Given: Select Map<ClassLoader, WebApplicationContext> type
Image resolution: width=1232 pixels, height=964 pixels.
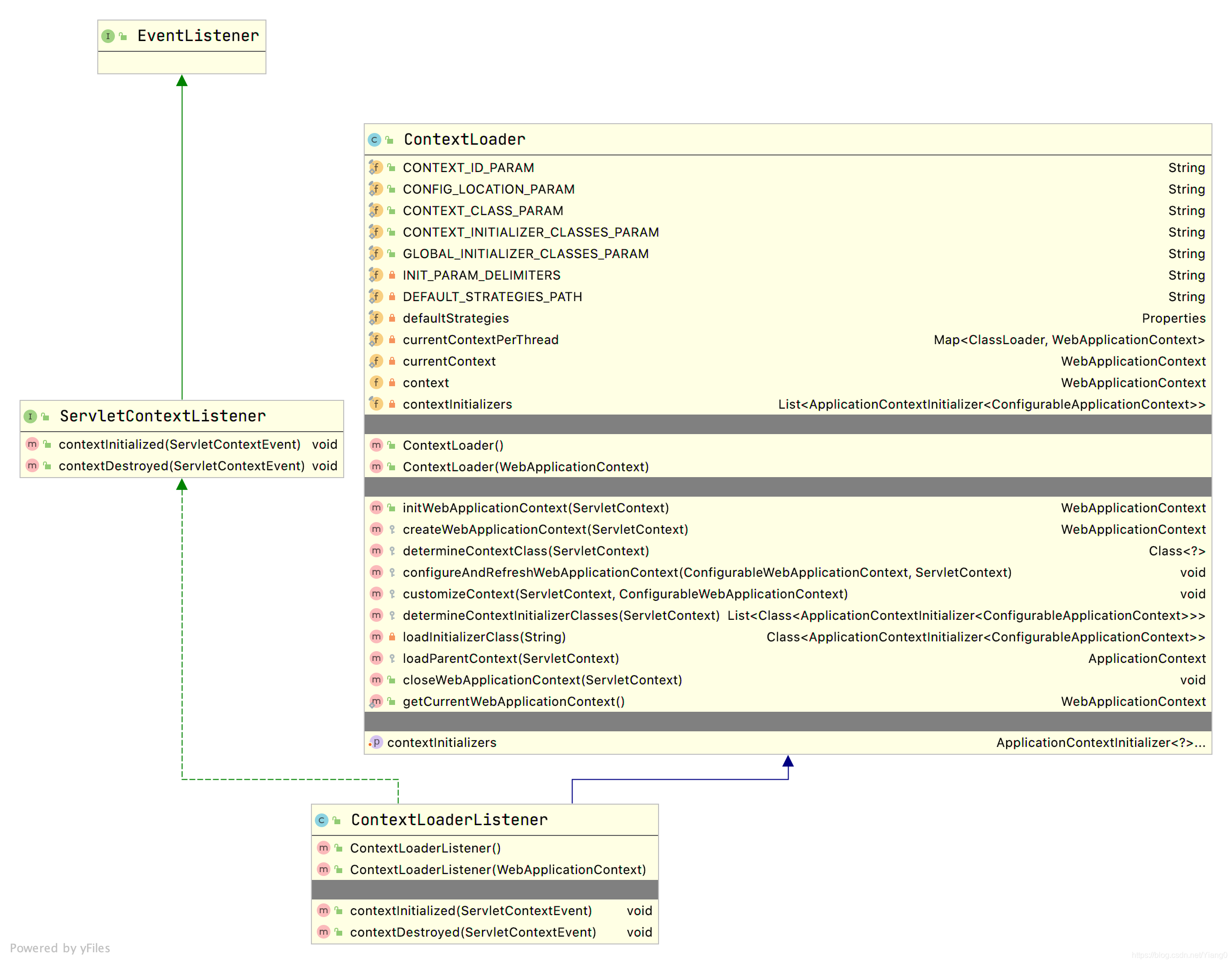Looking at the screenshot, I should tap(1069, 340).
